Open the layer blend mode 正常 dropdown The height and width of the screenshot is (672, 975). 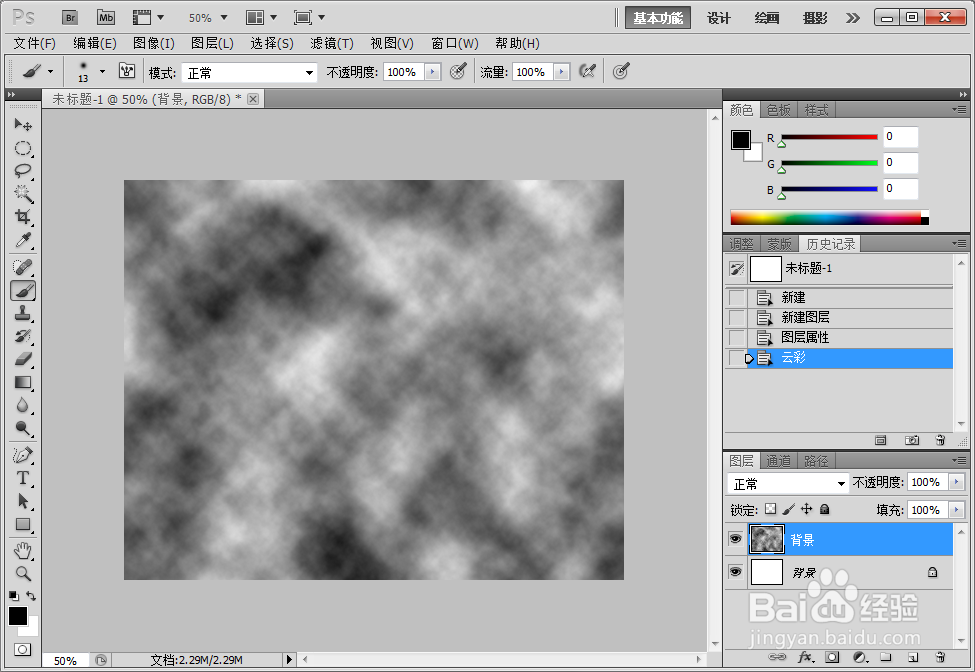788,483
